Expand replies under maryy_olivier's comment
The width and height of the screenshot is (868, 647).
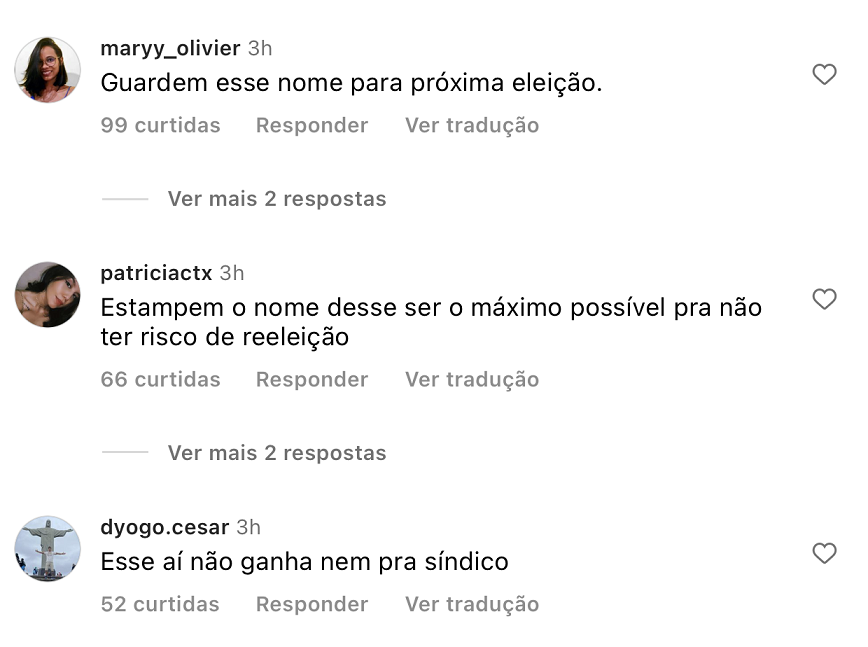coord(276,199)
